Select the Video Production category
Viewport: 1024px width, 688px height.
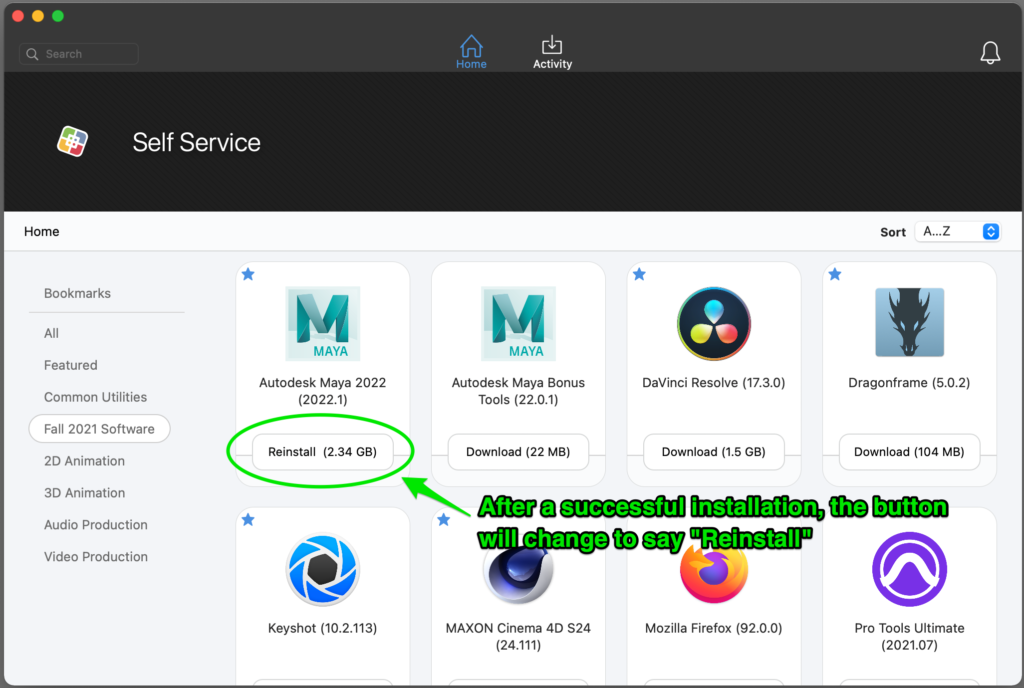95,557
